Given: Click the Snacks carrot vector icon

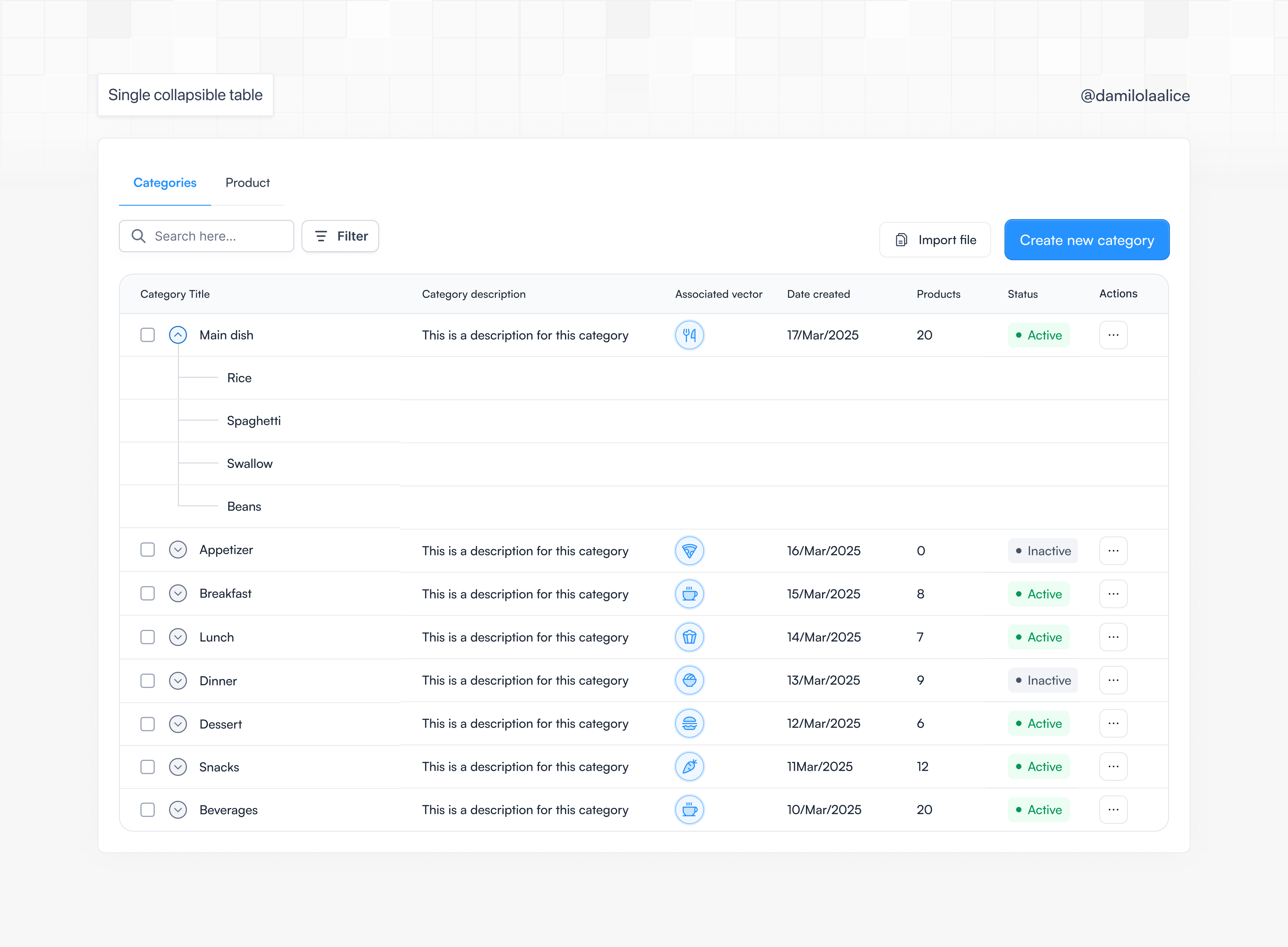Looking at the screenshot, I should 690,766.
